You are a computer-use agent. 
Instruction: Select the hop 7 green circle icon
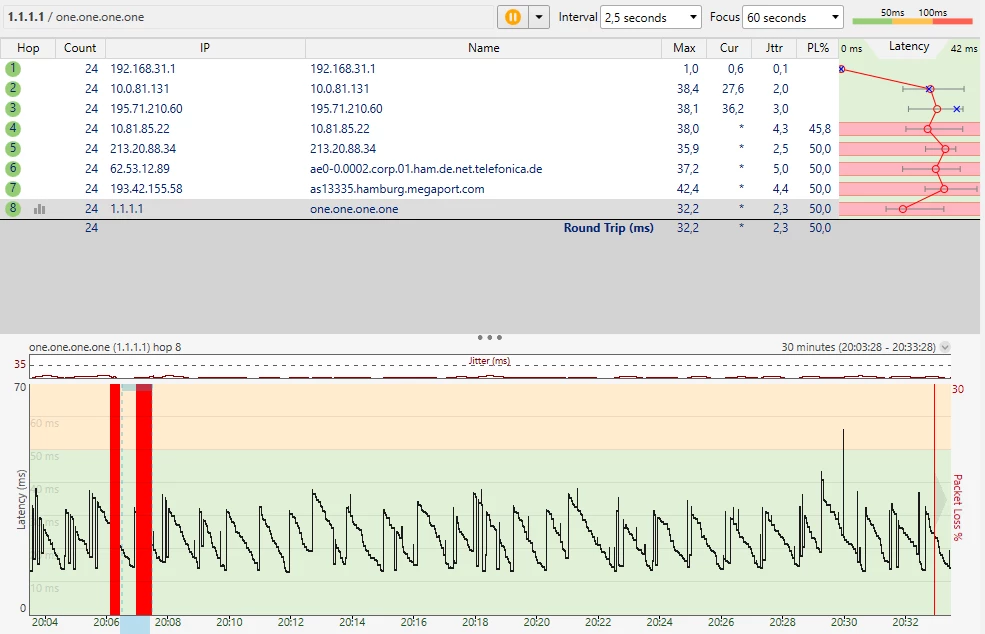12,189
